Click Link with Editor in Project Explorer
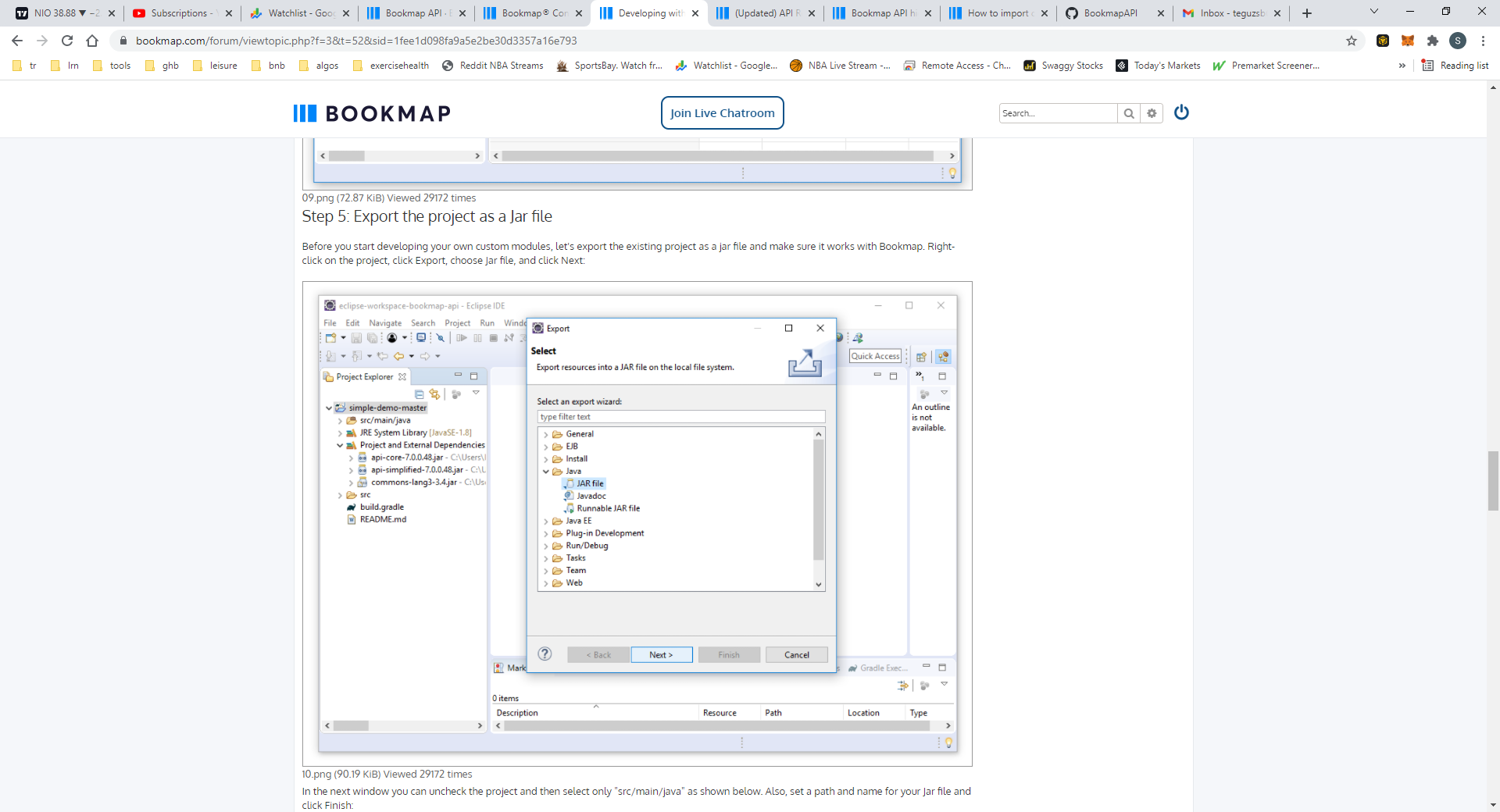Screen dimensions: 1500x812 pyautogui.click(x=435, y=395)
